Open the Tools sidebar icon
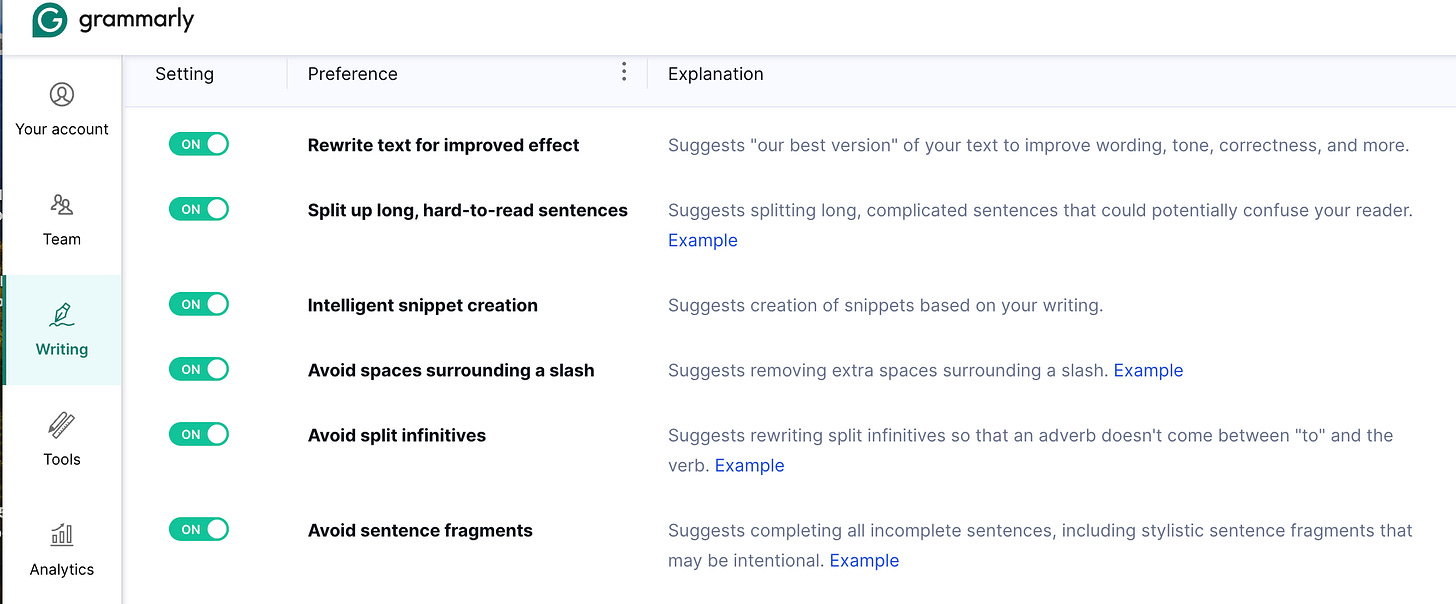The height and width of the screenshot is (604, 1456). tap(62, 424)
